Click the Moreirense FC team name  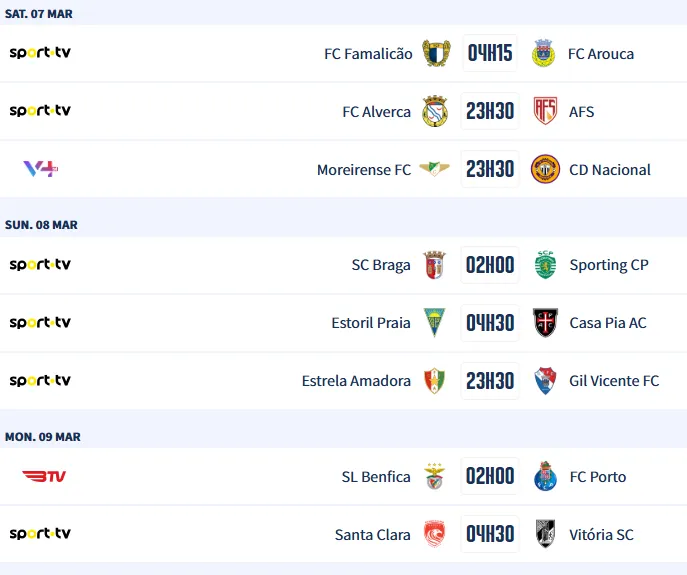tap(364, 170)
